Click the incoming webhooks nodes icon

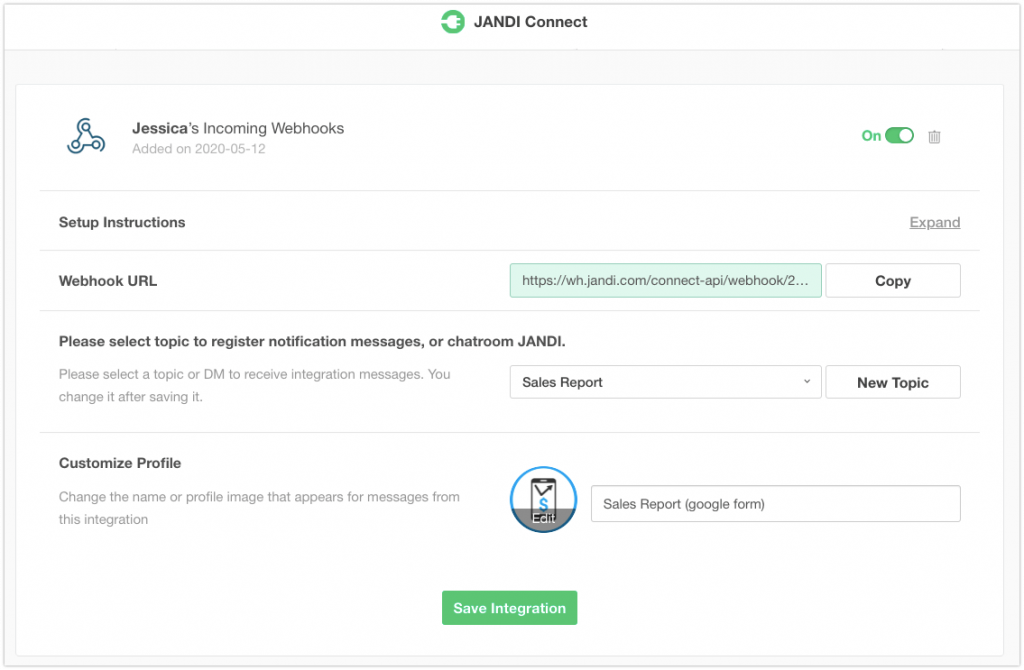[86, 135]
